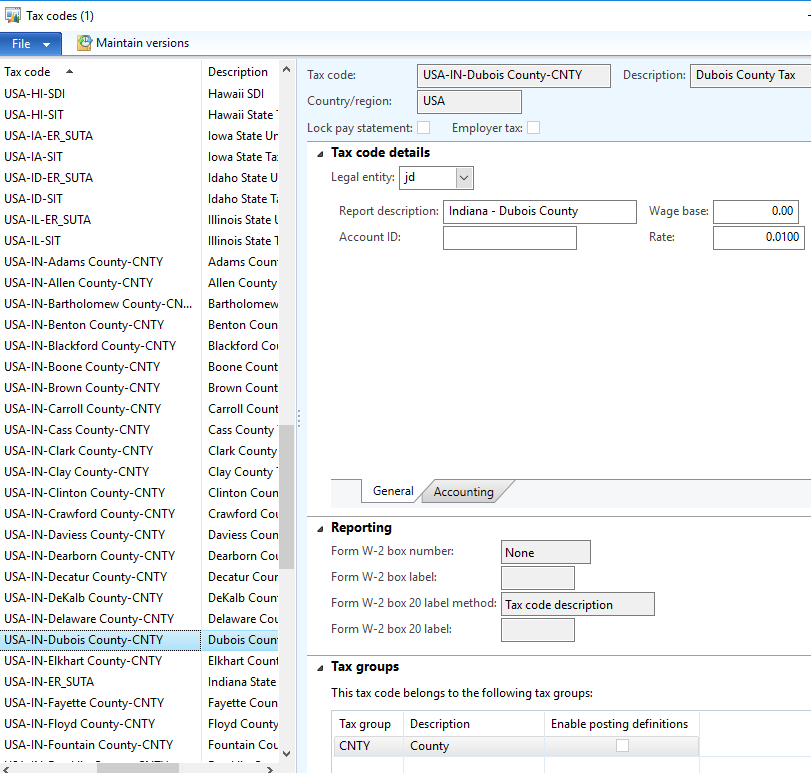Screen dimensions: 811x773
Task: Click the Tax code input field
Action: [x=514, y=75]
